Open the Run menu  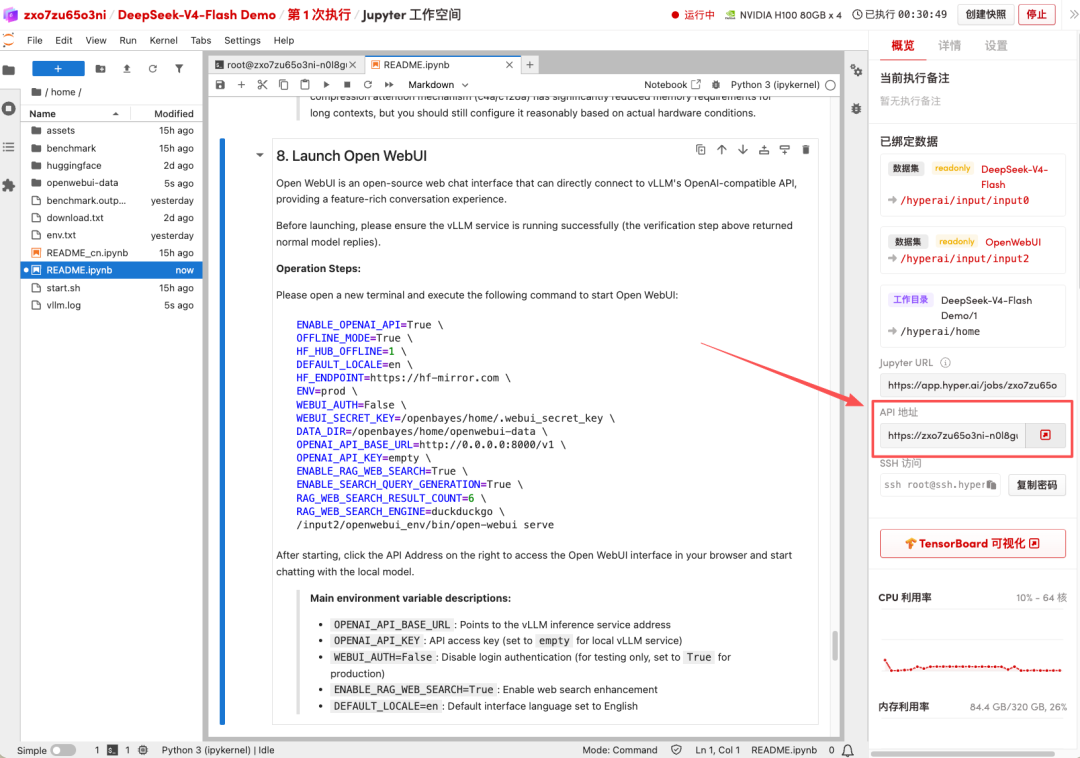point(127,41)
